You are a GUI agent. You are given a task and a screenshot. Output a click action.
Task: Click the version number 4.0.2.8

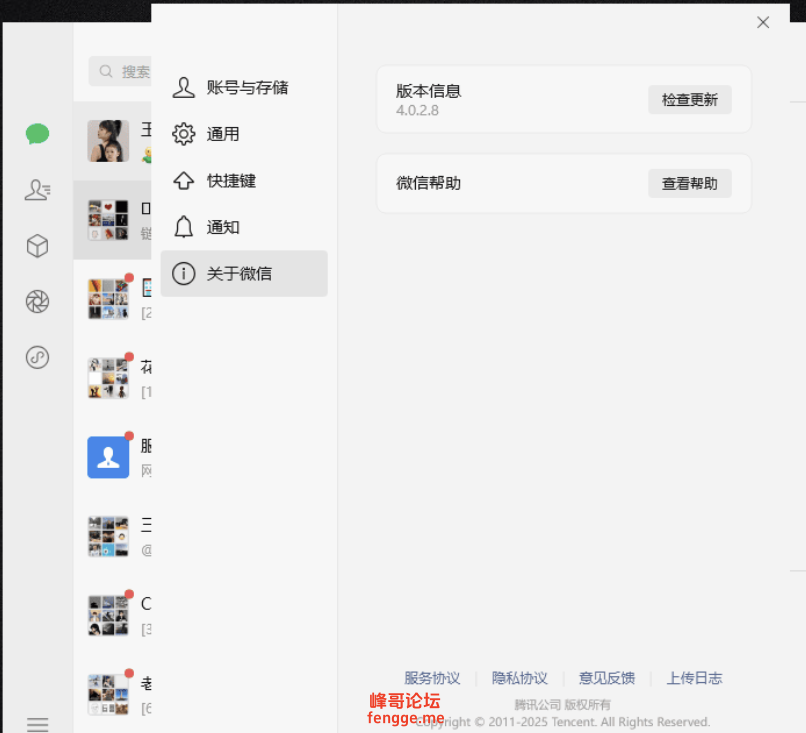click(x=417, y=111)
